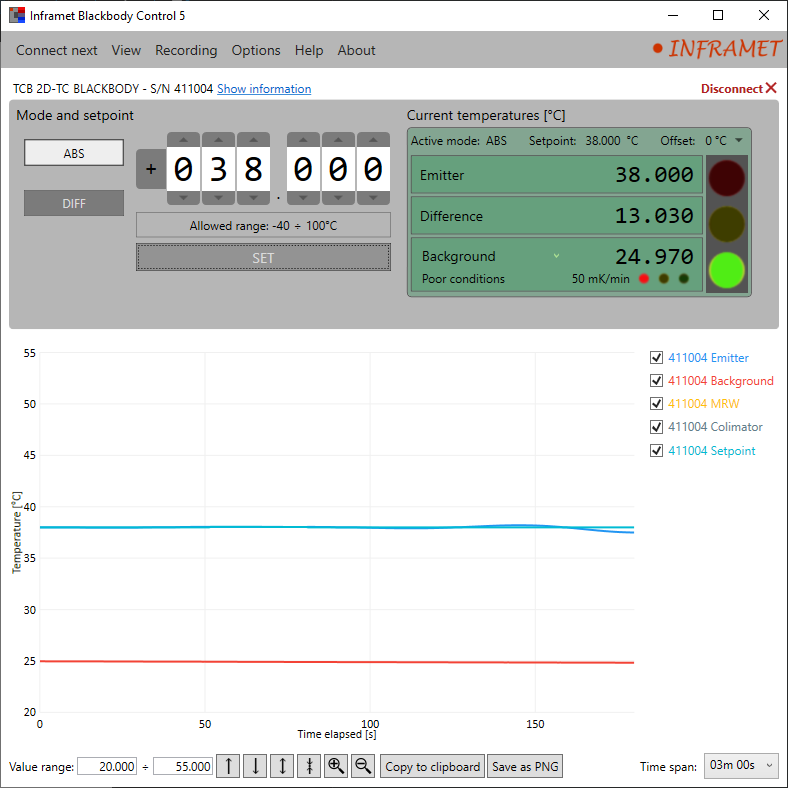Shift the chart value range up with the up arrow
Image resolution: width=788 pixels, height=788 pixels.
228,766
